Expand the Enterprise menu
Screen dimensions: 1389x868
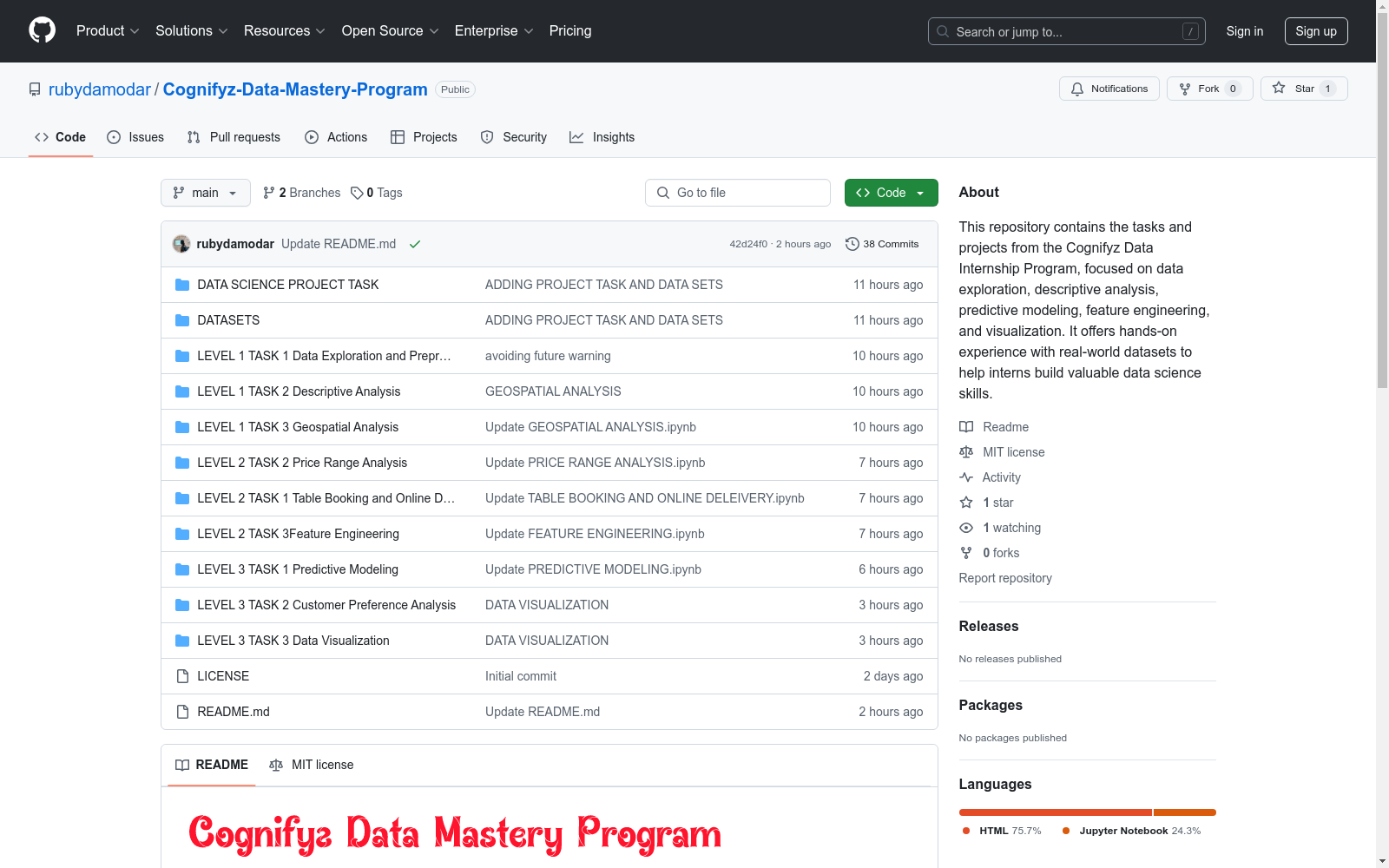click(x=494, y=30)
